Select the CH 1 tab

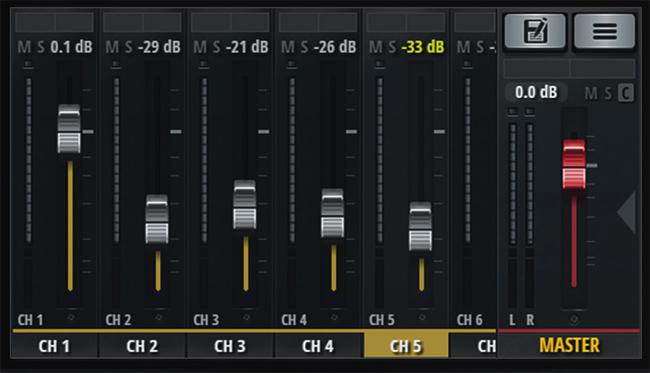pos(54,346)
